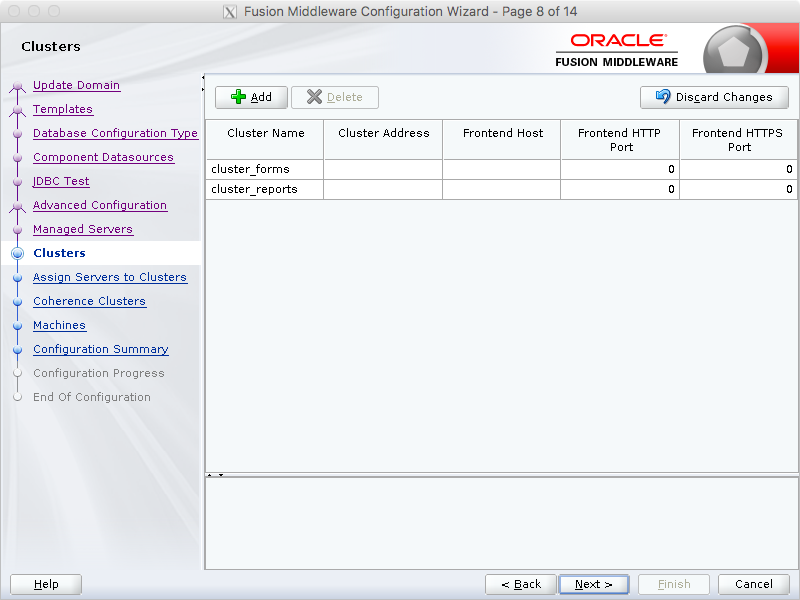
Task: Click the collapse arrows on the pane splitter
Action: [215, 475]
